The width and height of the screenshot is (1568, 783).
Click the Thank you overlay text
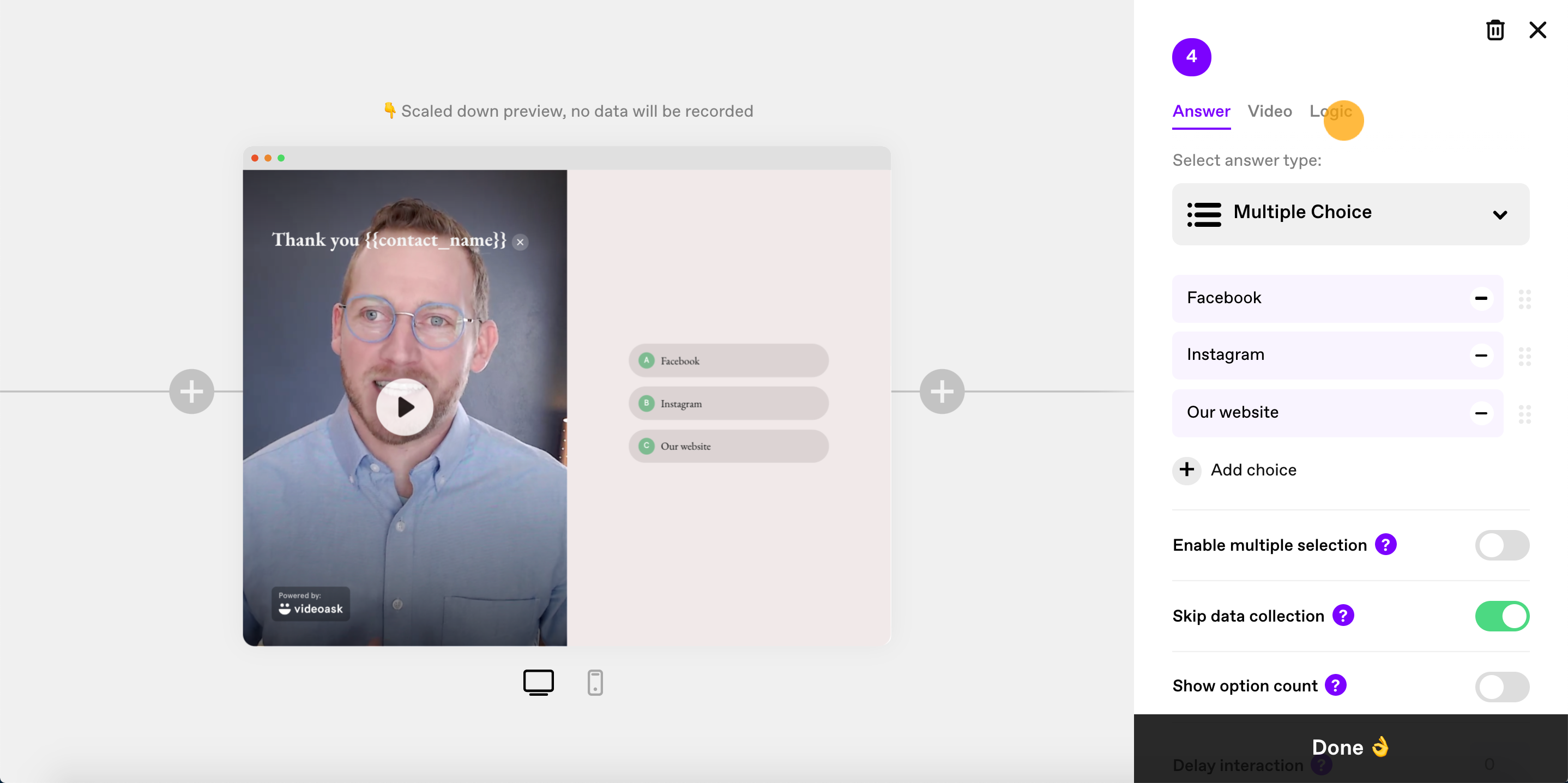(389, 240)
